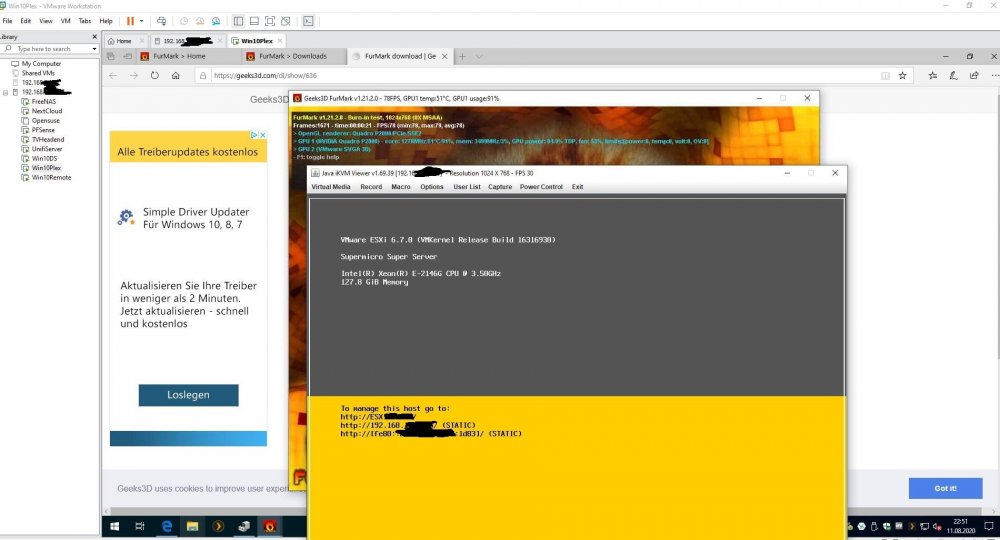Viewport: 1000px width, 540px height.
Task: Open the Edge reading view icon
Action: point(885,75)
